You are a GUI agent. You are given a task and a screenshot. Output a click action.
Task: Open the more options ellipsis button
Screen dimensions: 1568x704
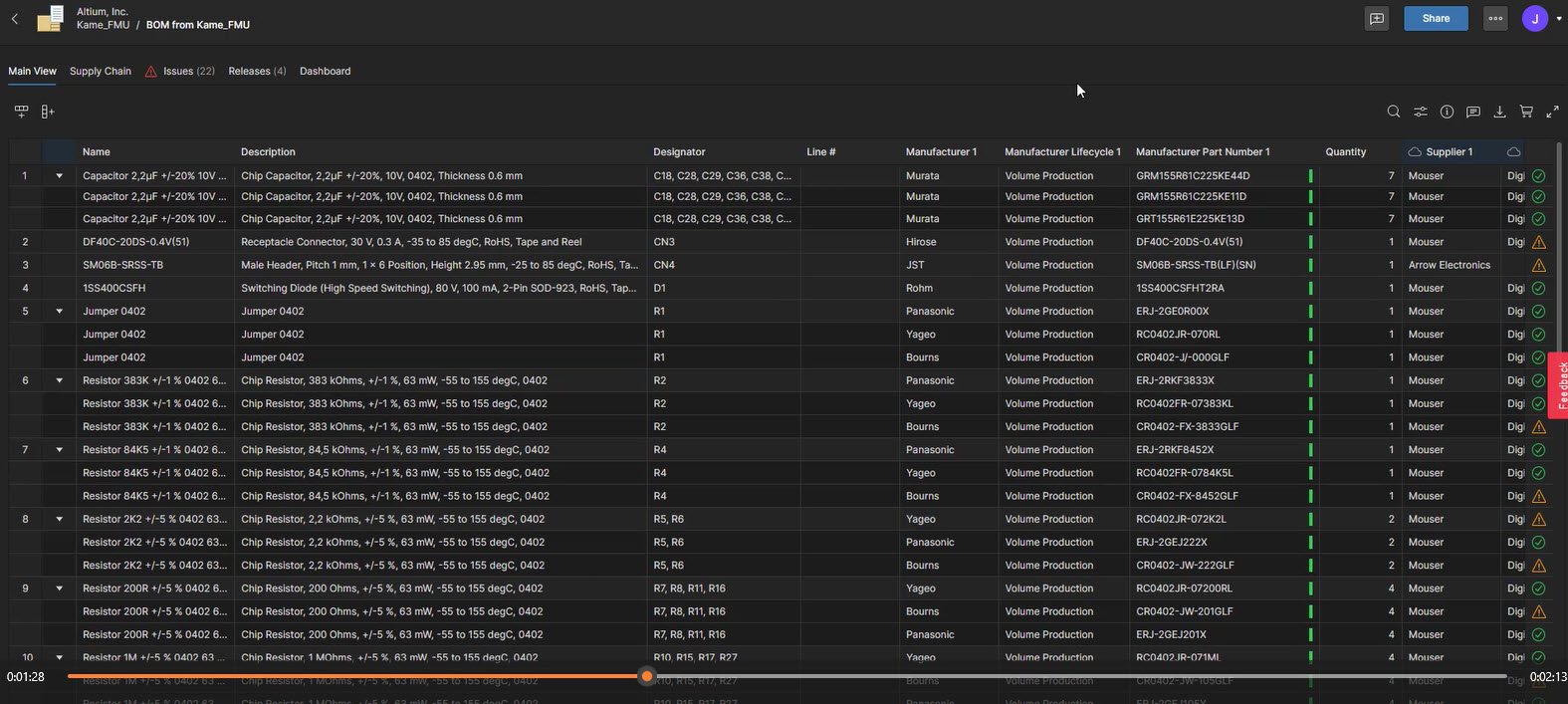point(1495,19)
